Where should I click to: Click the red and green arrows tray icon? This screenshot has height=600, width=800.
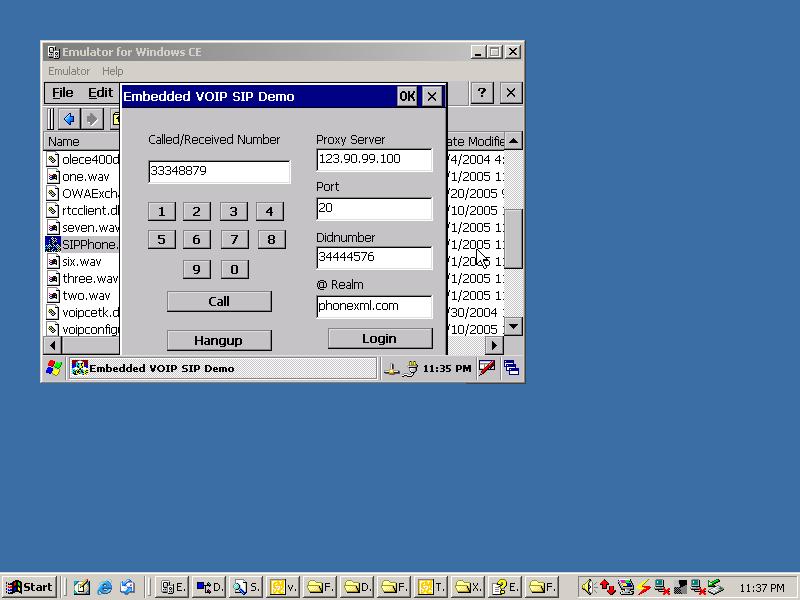click(x=607, y=587)
